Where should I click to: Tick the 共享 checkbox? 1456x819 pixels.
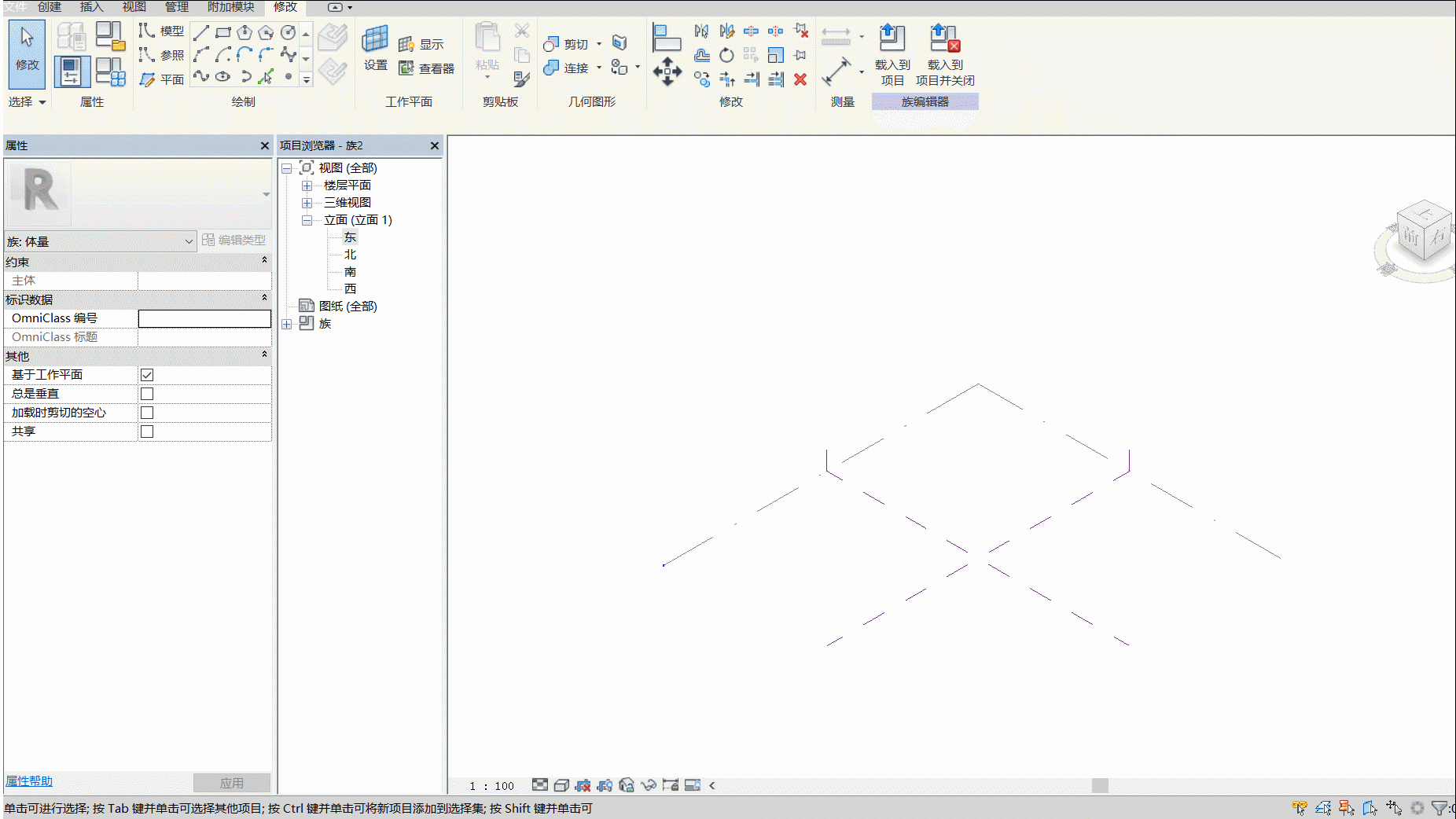pyautogui.click(x=147, y=432)
